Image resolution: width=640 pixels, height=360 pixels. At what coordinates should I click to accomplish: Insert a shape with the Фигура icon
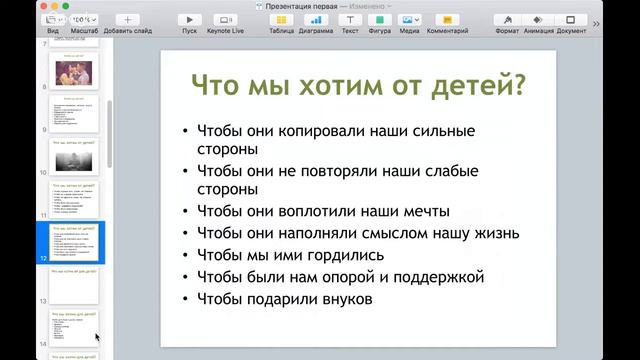click(x=380, y=20)
